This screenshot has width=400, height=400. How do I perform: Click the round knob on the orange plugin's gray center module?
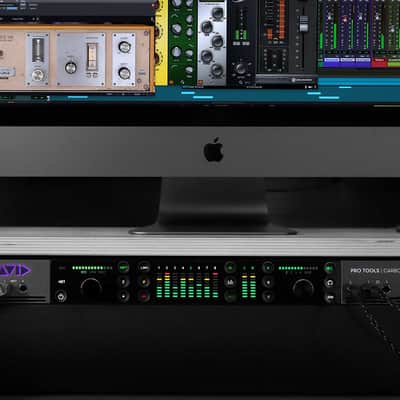click(71, 68)
